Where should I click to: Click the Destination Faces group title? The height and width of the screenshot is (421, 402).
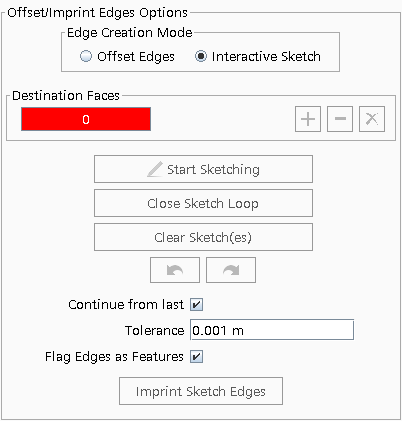pyautogui.click(x=66, y=96)
